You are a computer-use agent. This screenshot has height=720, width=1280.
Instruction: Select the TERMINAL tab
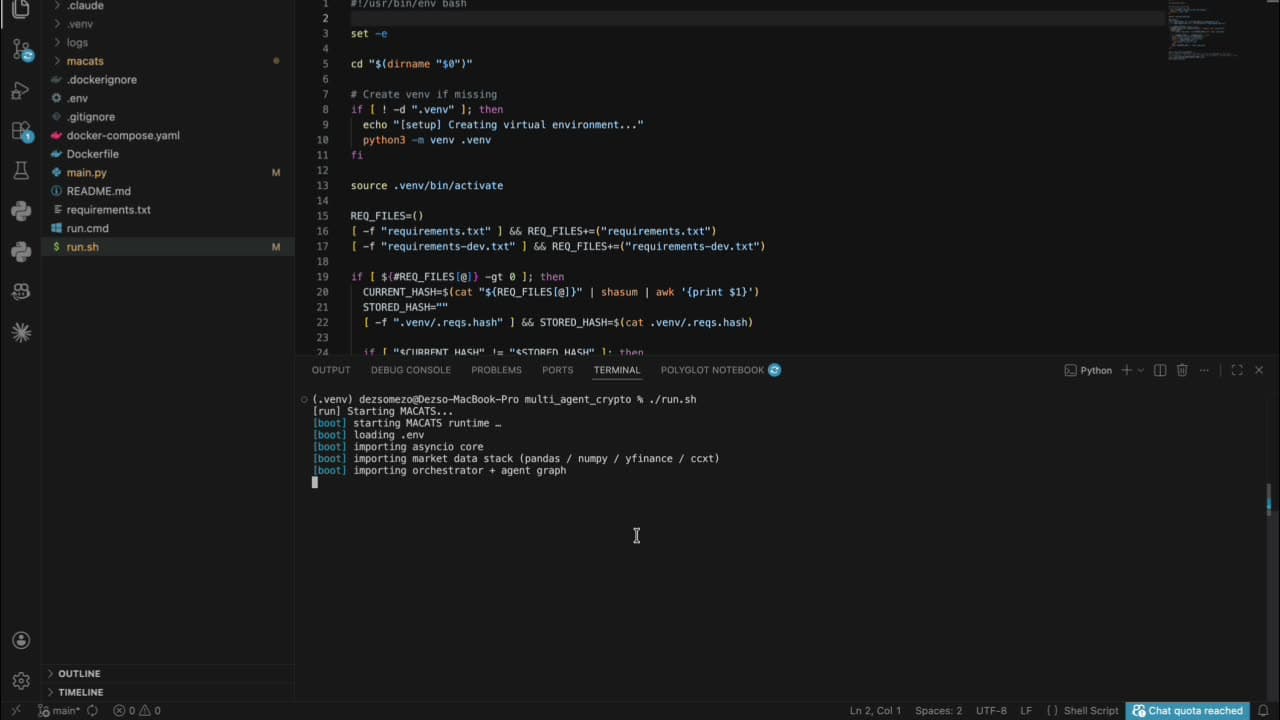[x=616, y=370]
